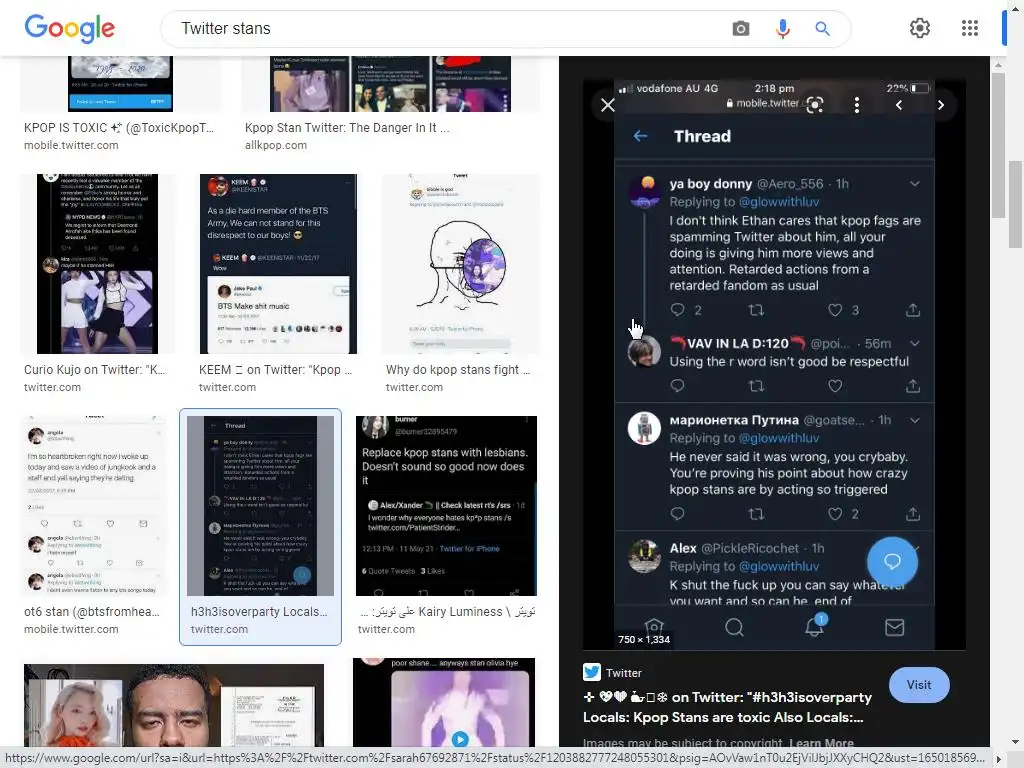Share the ya boy donny tweet

point(913,310)
